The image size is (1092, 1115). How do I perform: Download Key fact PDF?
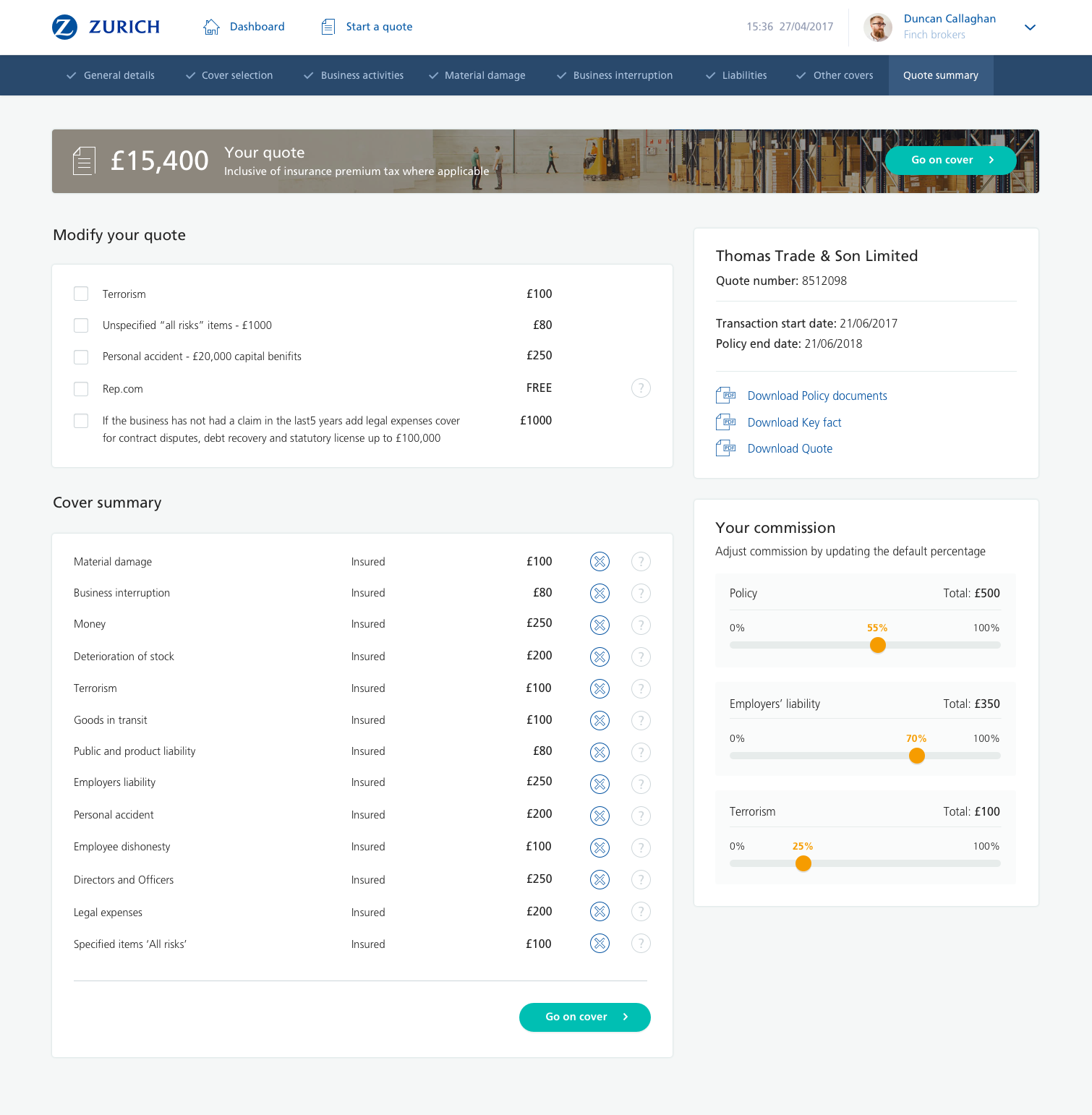tap(779, 422)
